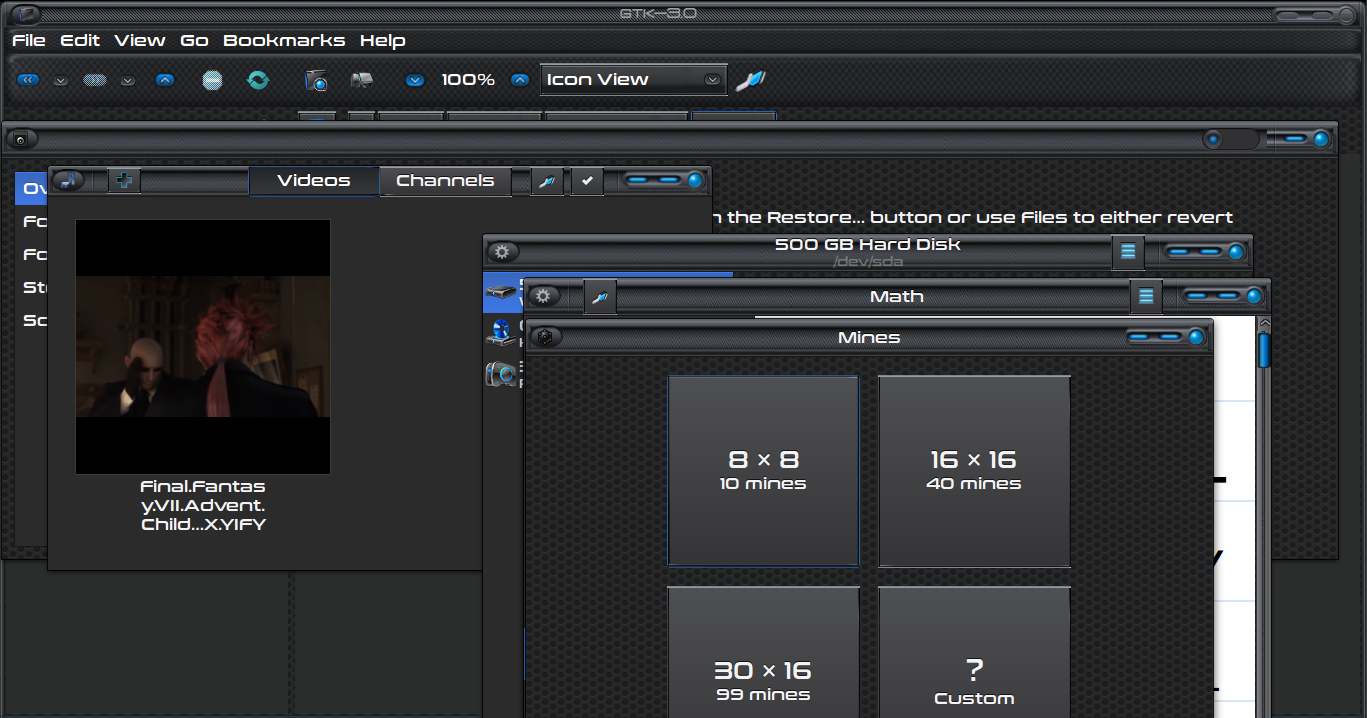
Task: Toggle checkmark selection mode in Videos
Action: (587, 181)
